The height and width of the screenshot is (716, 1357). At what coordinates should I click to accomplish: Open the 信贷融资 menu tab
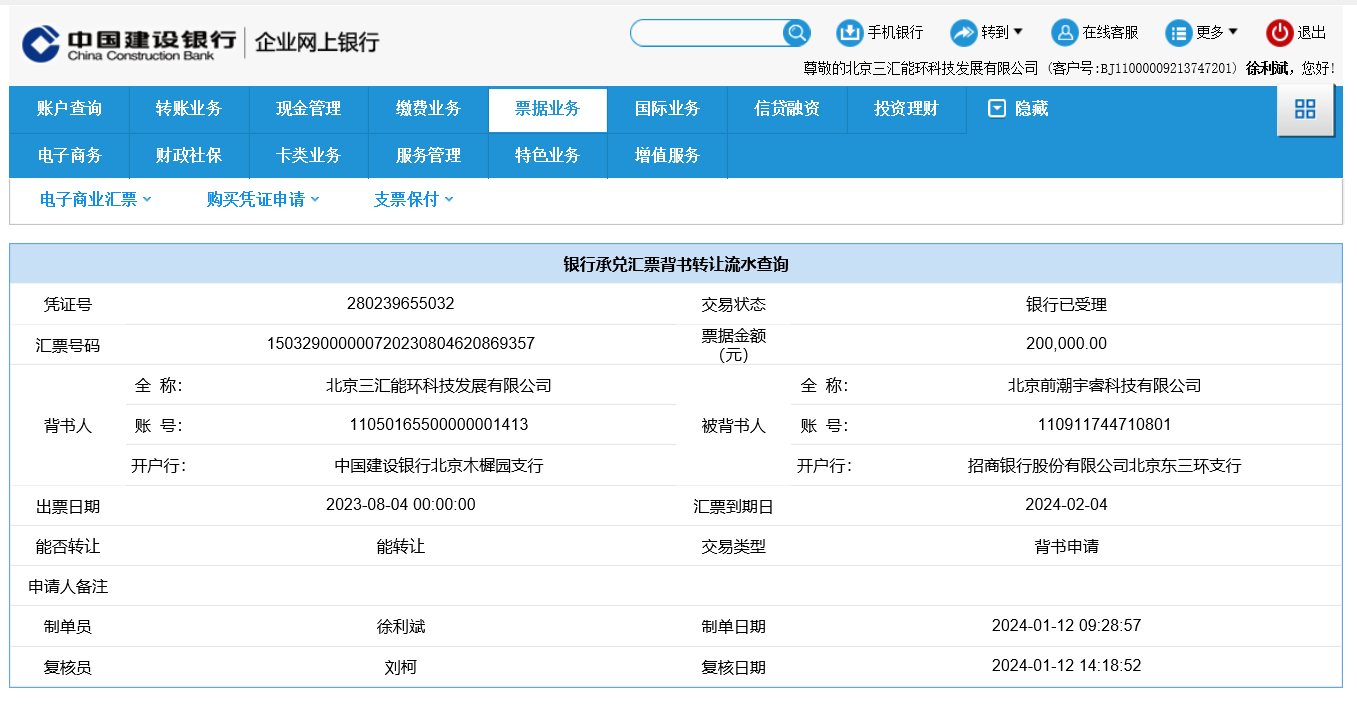787,109
